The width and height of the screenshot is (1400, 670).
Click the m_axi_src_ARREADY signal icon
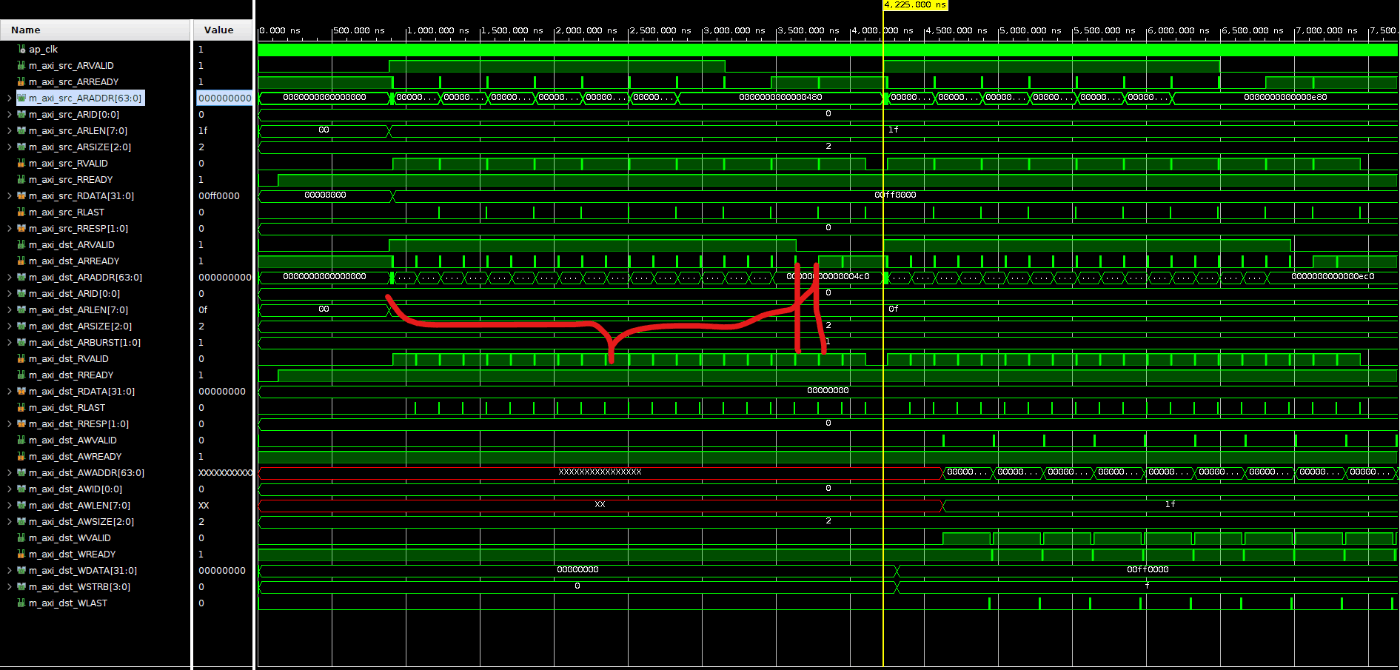click(22, 82)
